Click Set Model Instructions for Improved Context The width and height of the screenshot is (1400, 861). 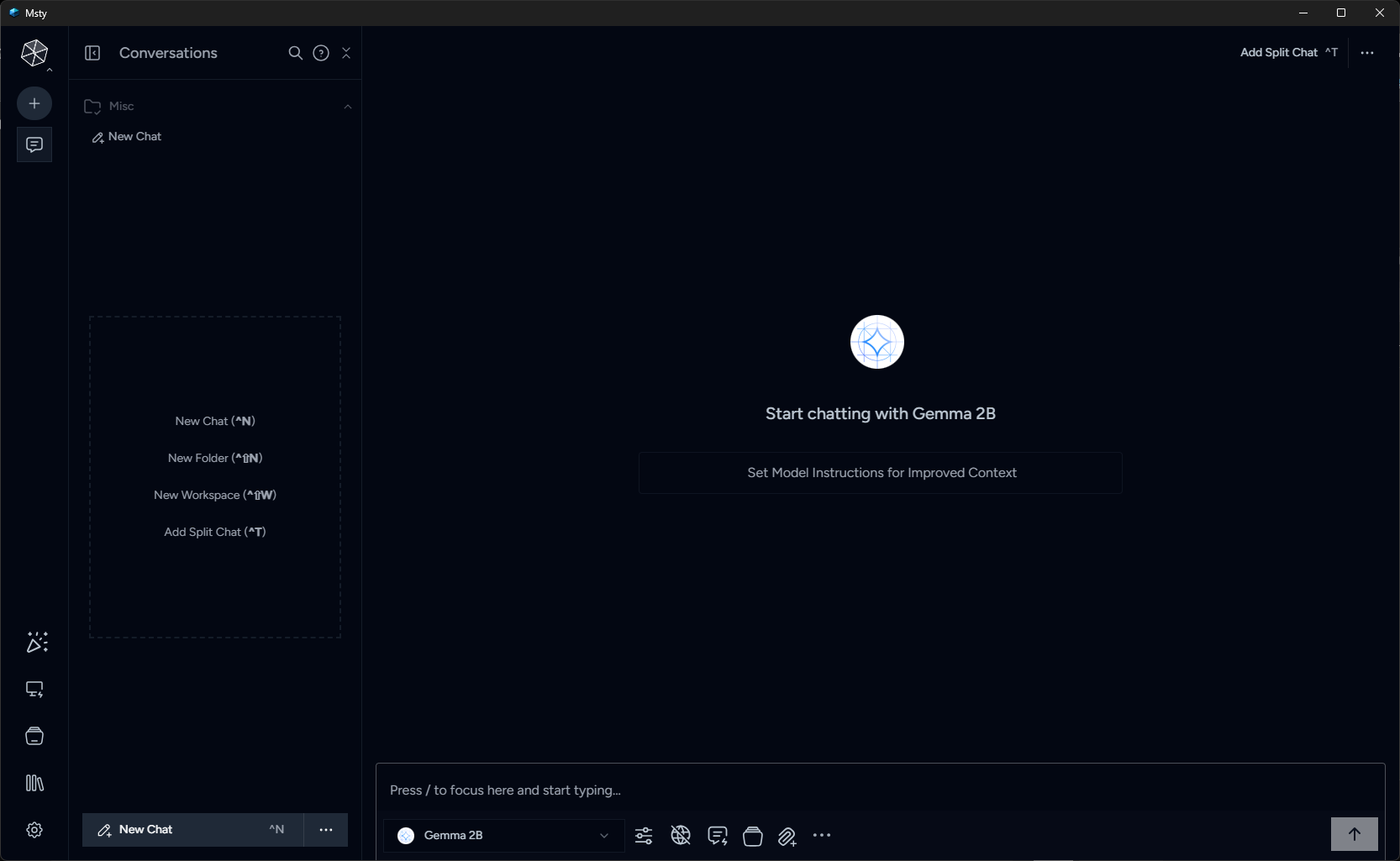pos(881,473)
